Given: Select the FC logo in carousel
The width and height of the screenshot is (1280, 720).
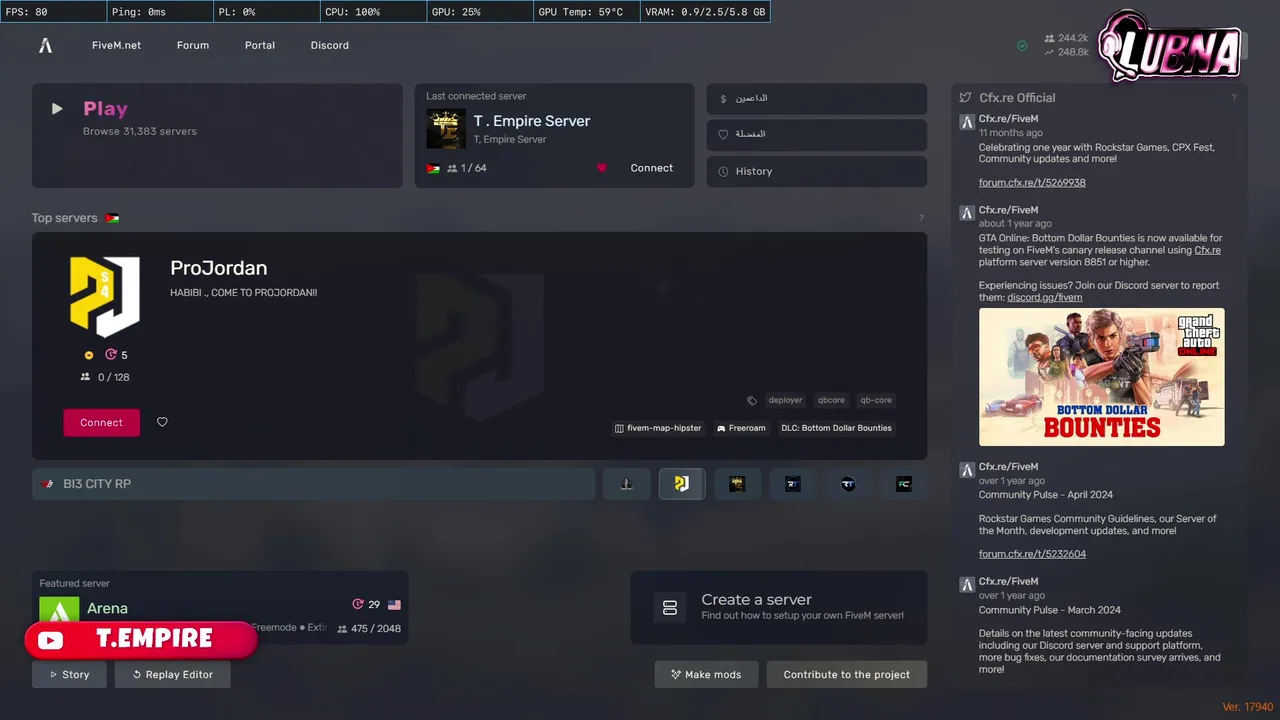Looking at the screenshot, I should pos(904,484).
